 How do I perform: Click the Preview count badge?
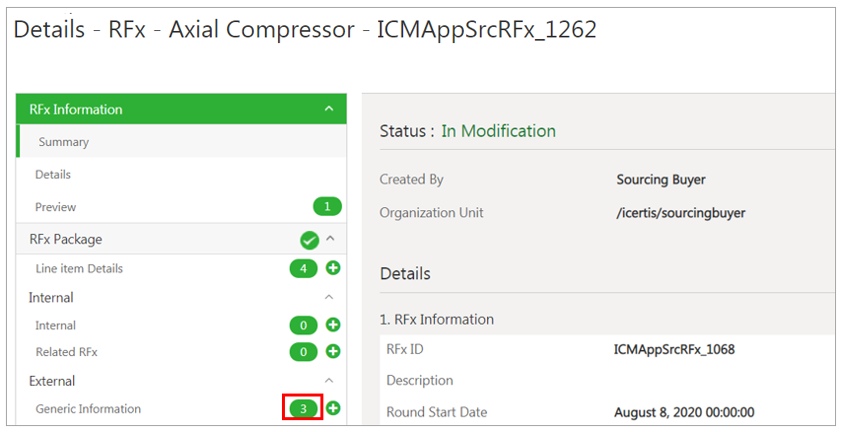327,207
